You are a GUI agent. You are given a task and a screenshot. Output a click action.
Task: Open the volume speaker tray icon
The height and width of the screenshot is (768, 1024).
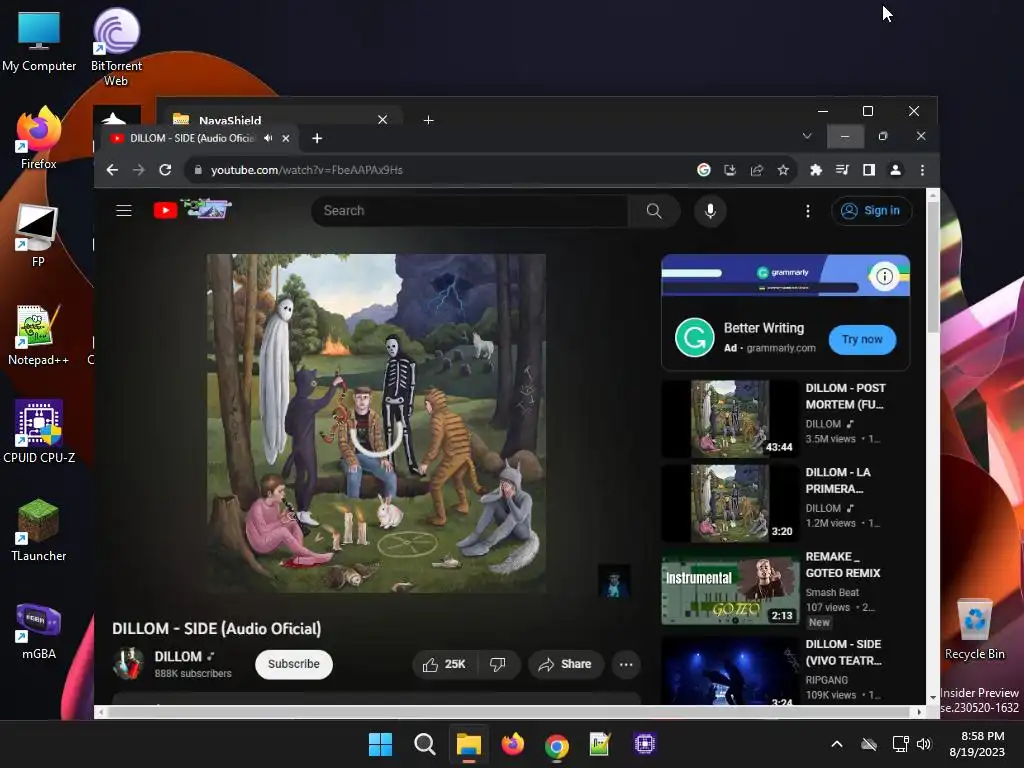click(923, 744)
